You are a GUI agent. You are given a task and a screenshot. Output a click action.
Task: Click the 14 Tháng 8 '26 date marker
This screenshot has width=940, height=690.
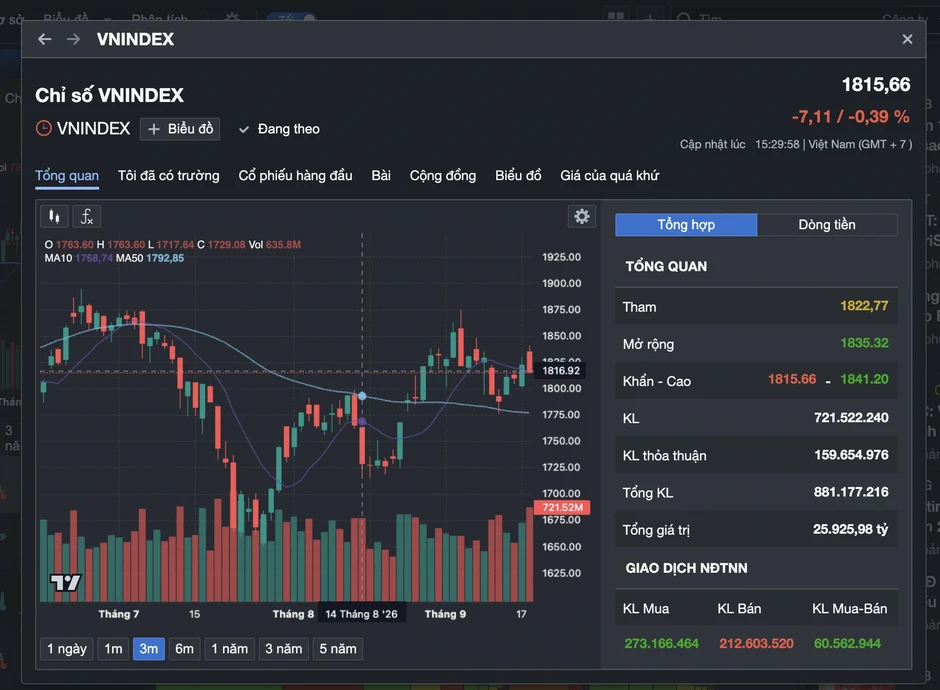tap(361, 614)
